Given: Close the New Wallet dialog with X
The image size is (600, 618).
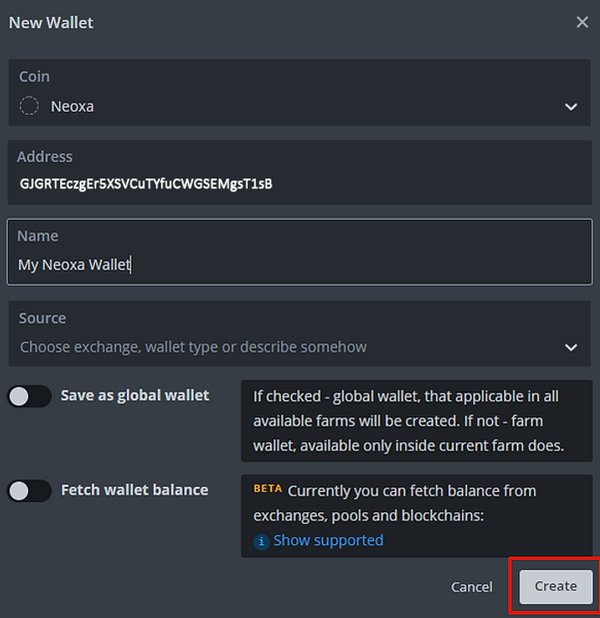Looking at the screenshot, I should coord(582,22).
